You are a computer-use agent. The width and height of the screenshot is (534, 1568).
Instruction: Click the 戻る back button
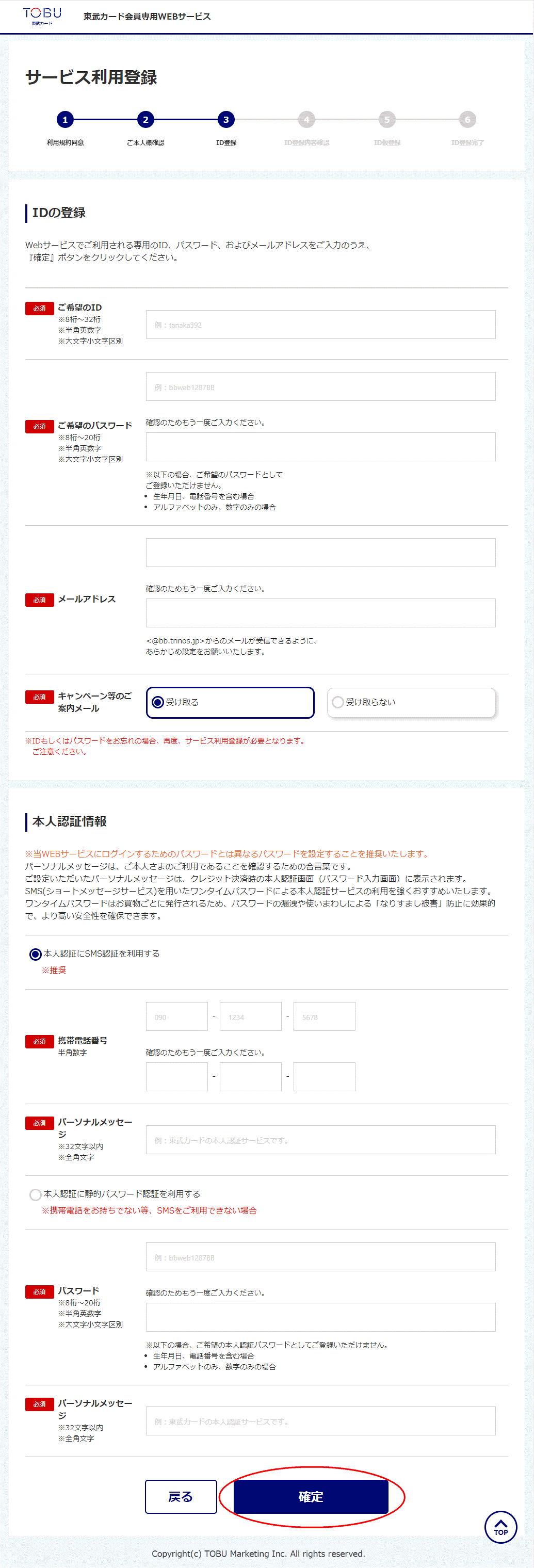tap(181, 1496)
